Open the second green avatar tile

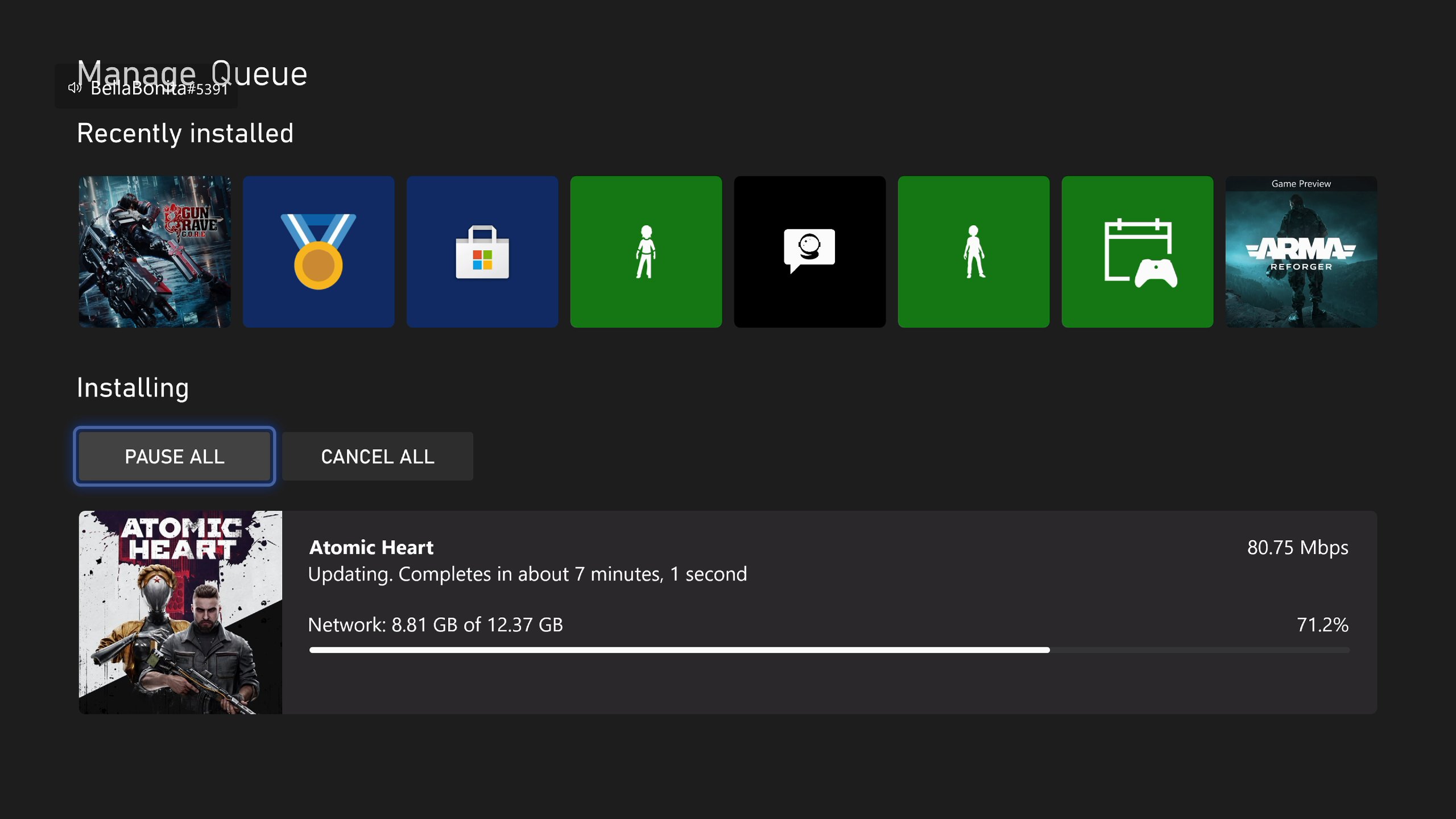point(974,251)
